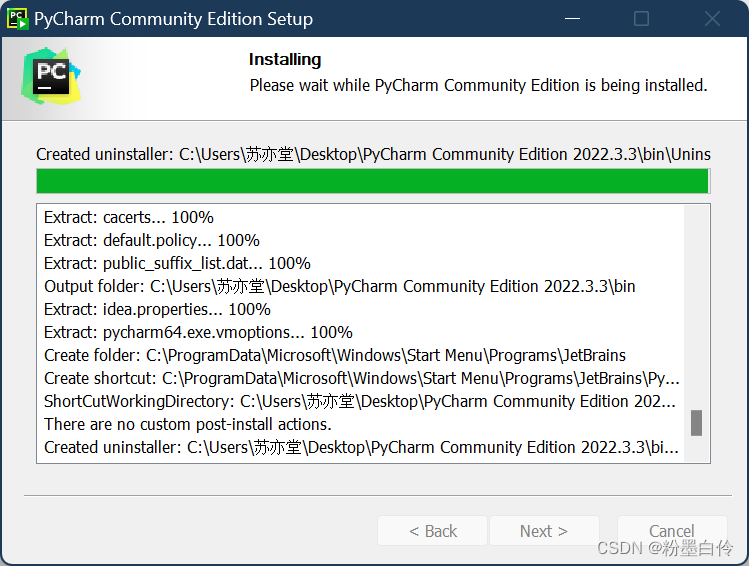Click the large PyCharm PC logo

coord(51,76)
